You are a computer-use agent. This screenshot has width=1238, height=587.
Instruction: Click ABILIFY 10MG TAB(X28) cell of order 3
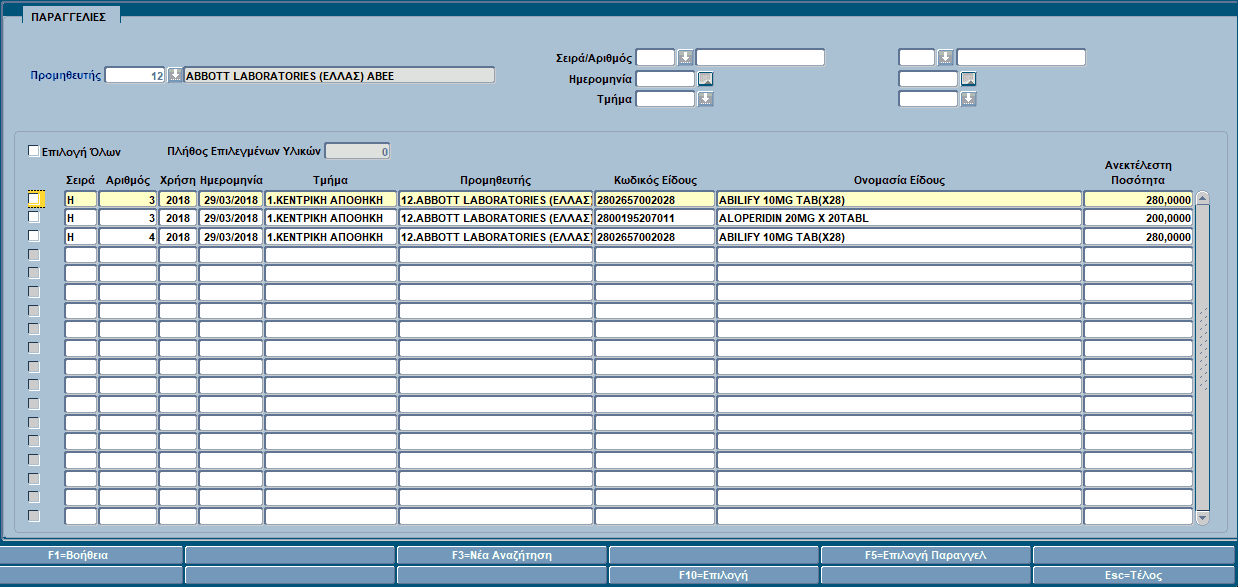coord(899,199)
